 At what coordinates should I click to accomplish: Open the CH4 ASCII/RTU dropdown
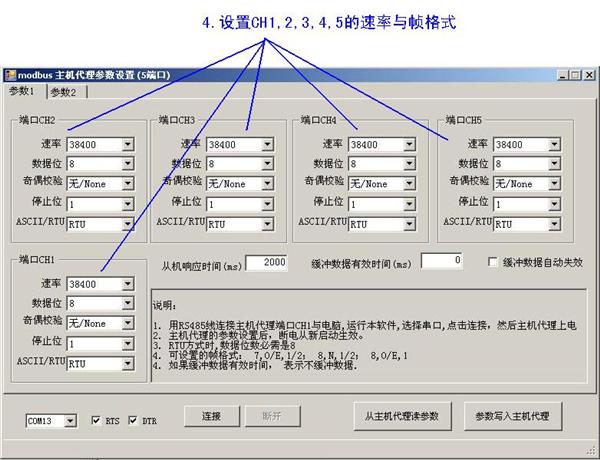(382, 224)
